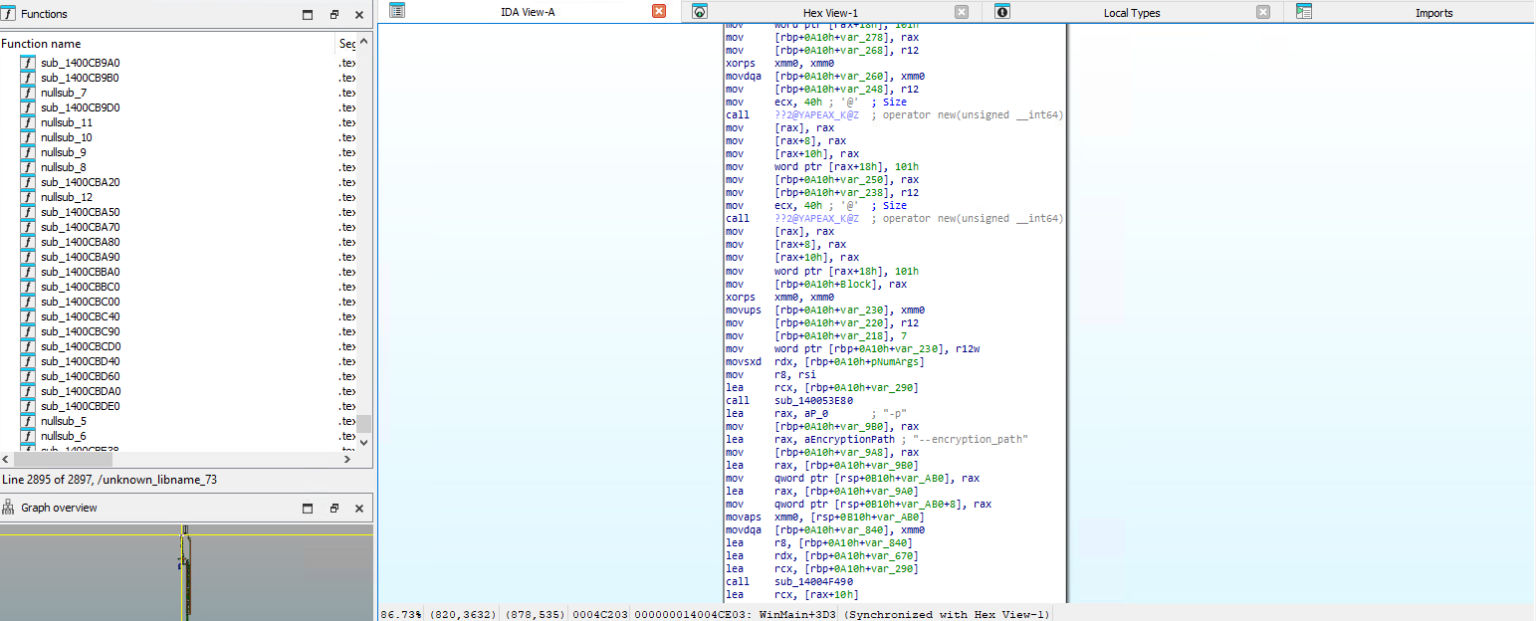Click the functions list vertical scrollbar down arrow
The width and height of the screenshot is (1536, 621).
364,441
